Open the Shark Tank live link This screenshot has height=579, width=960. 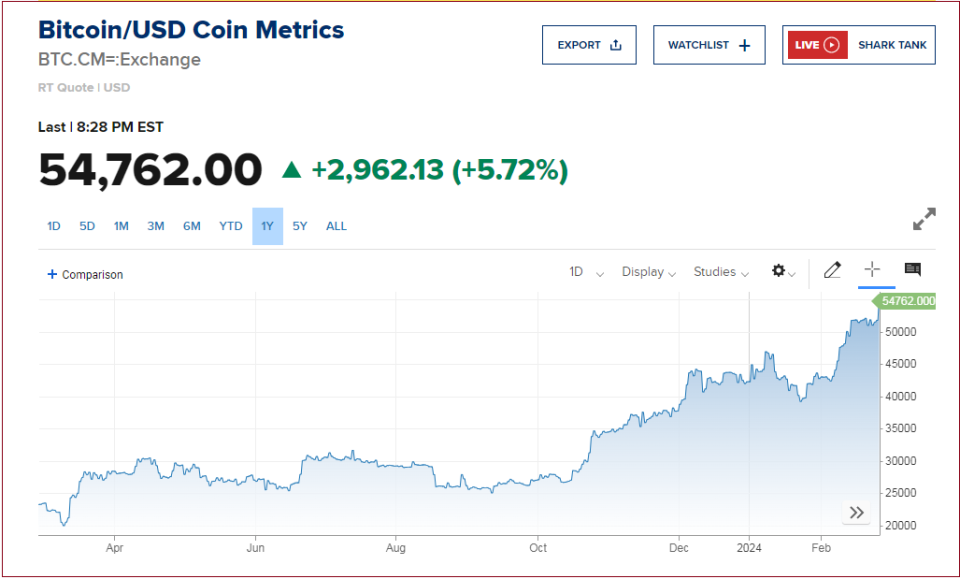892,45
